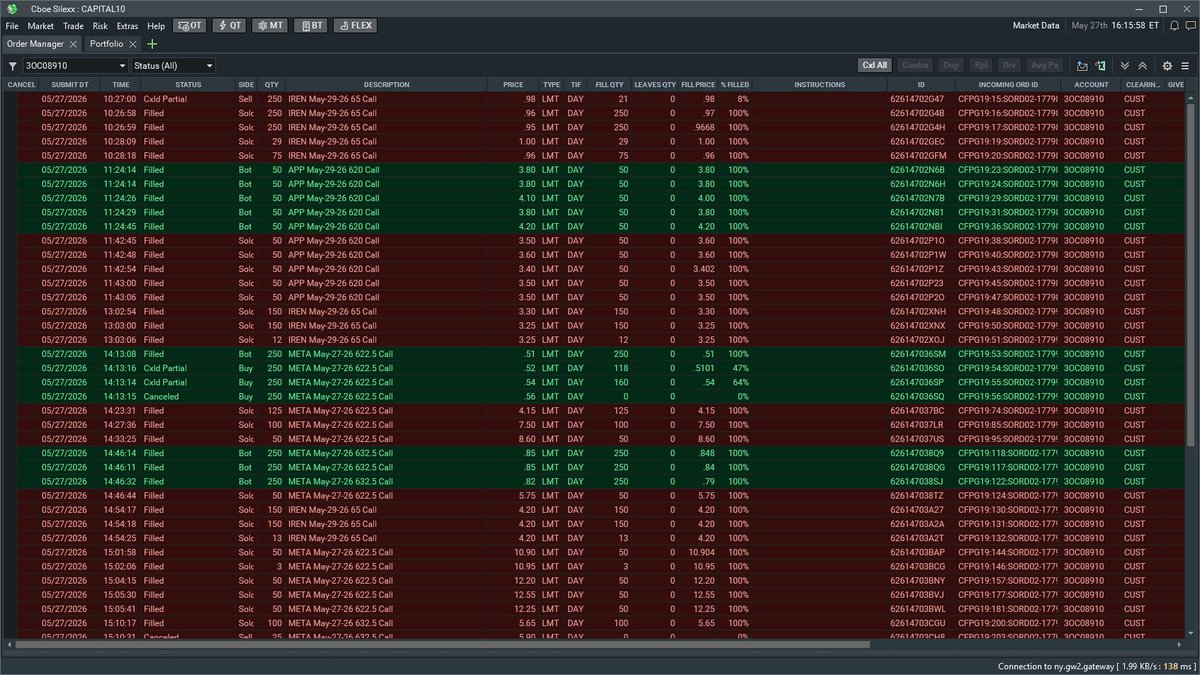The width and height of the screenshot is (1200, 675).
Task: Click the Contra button
Action: pyautogui.click(x=915, y=65)
